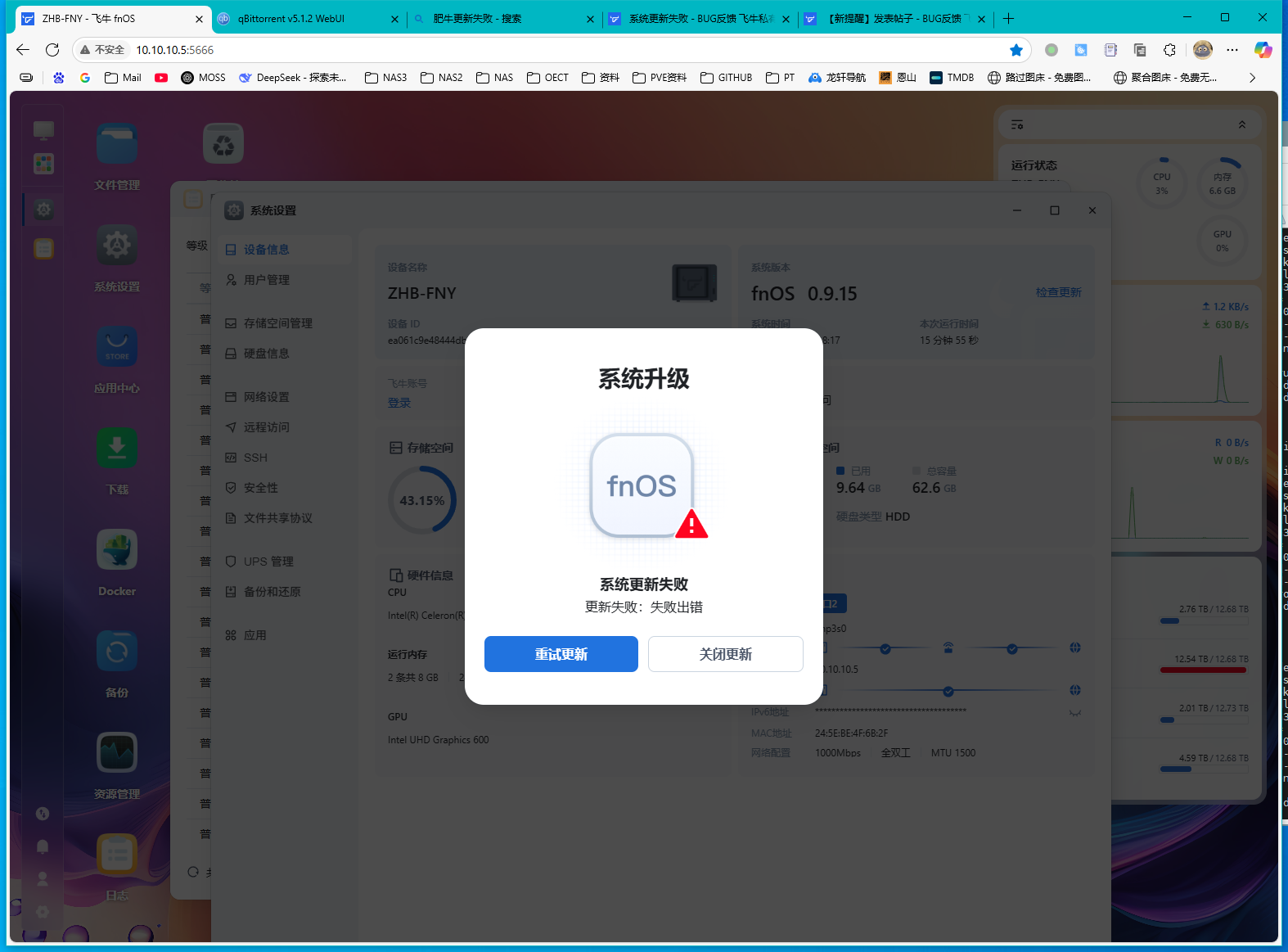Reload the page with the refresh icon
Screen dimensions: 1288x952
52,50
